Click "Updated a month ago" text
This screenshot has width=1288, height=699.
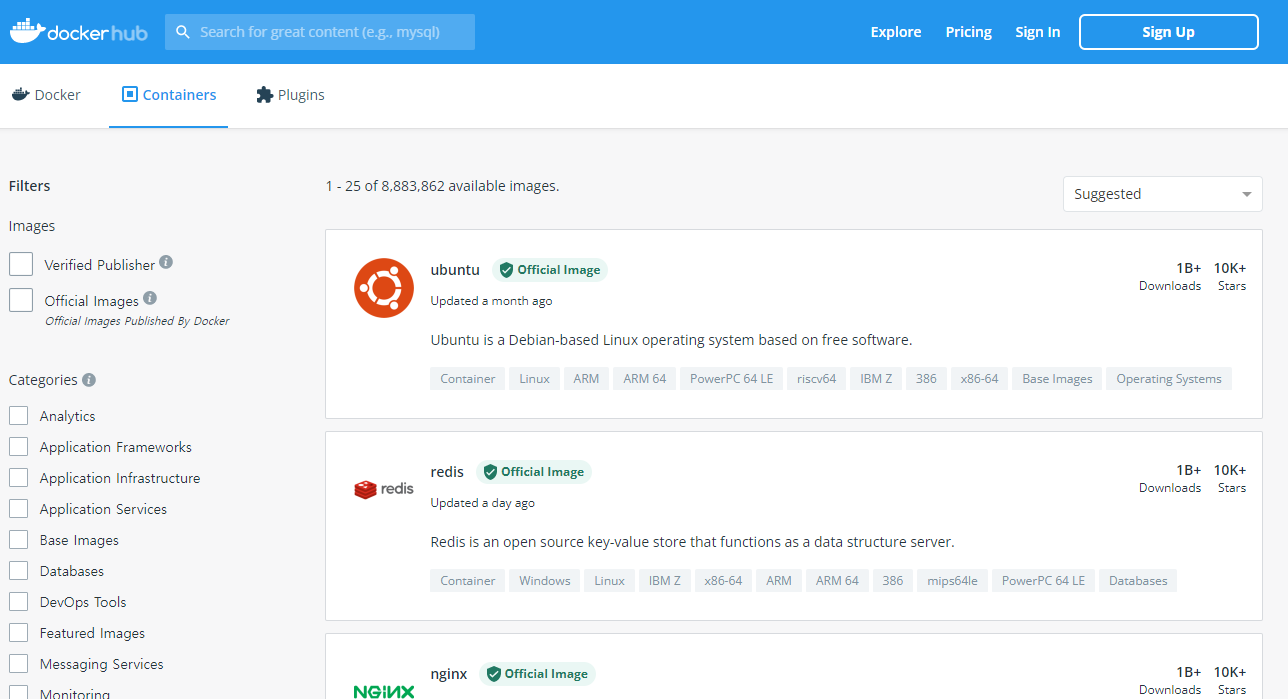[x=491, y=301]
